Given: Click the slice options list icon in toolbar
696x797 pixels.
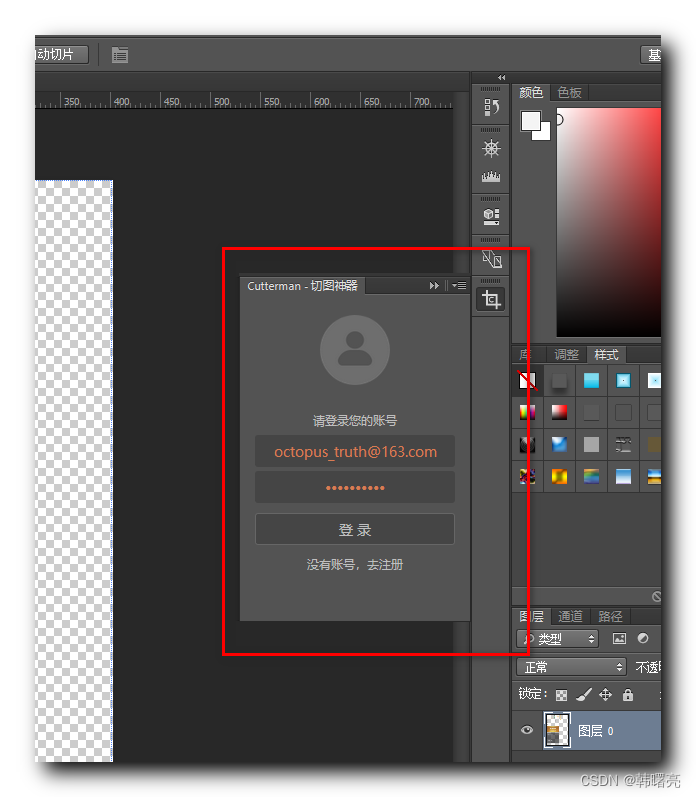Looking at the screenshot, I should click(x=120, y=54).
